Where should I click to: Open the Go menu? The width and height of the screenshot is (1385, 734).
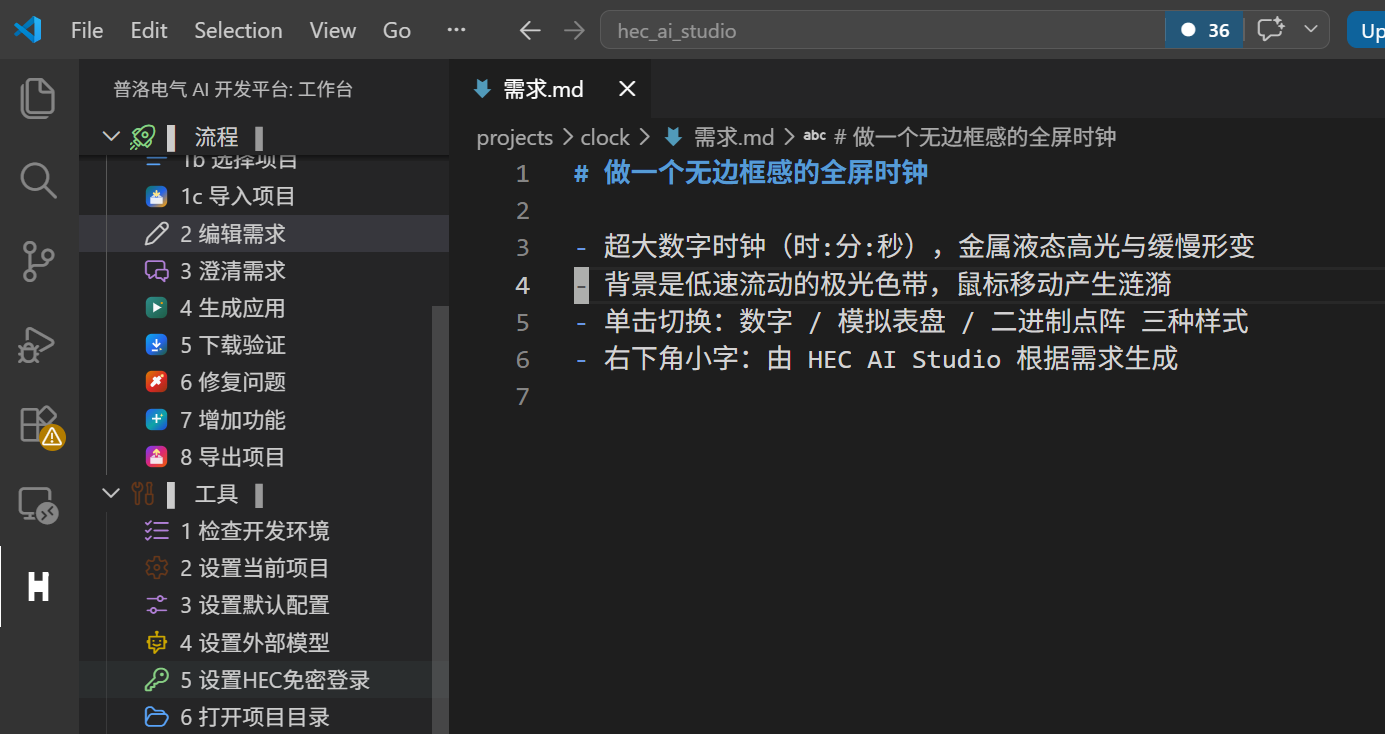(x=397, y=30)
